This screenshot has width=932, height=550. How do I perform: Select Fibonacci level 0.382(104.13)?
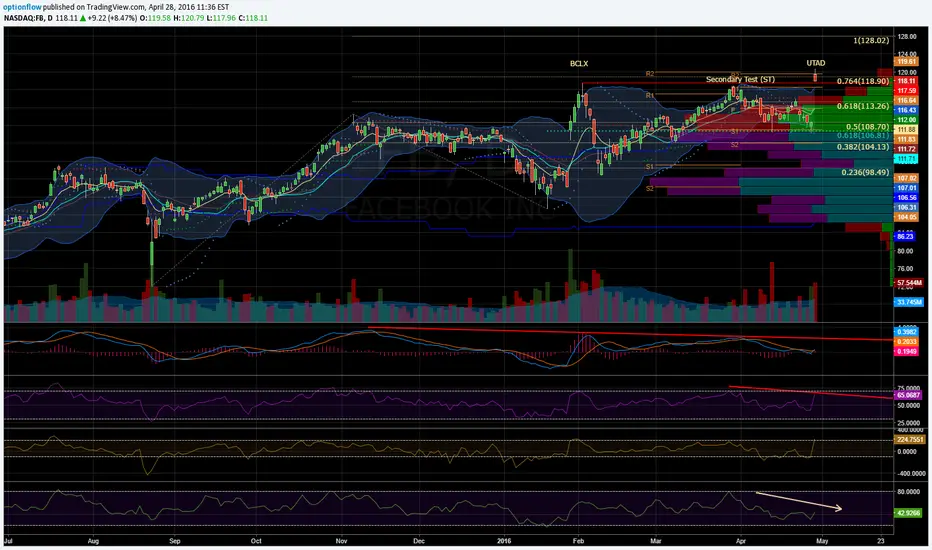[862, 147]
